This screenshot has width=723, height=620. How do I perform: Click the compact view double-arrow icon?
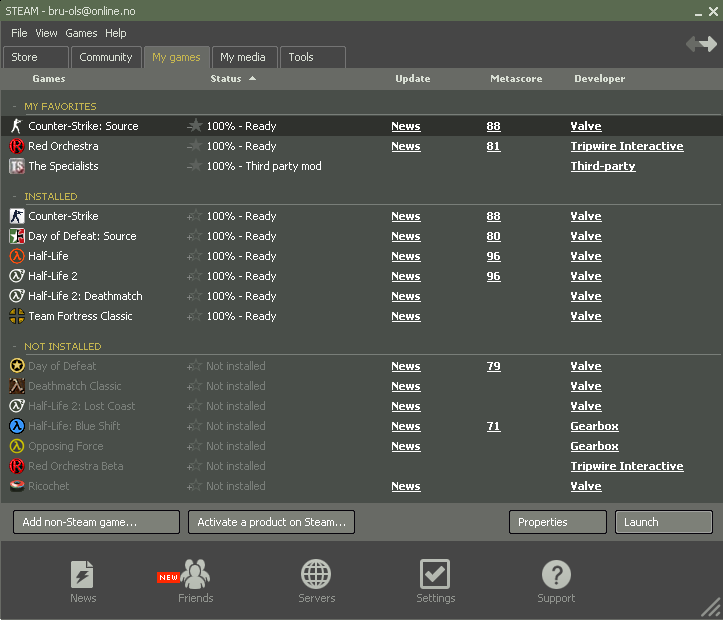click(x=701, y=44)
